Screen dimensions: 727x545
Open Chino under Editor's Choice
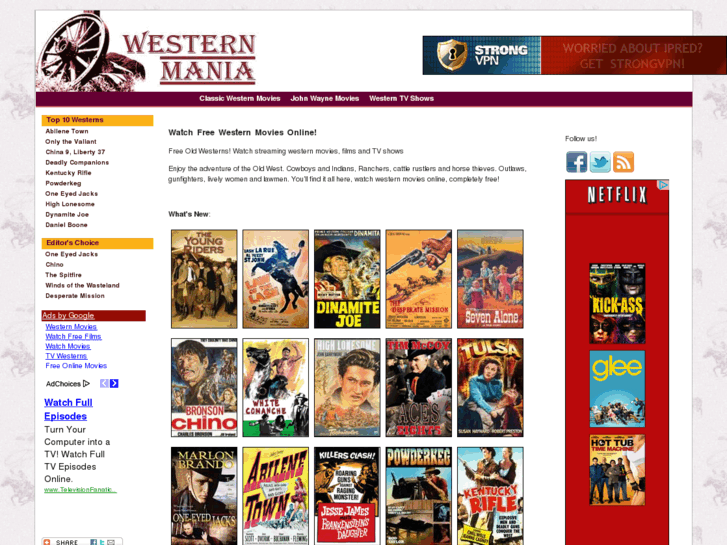coord(54,264)
